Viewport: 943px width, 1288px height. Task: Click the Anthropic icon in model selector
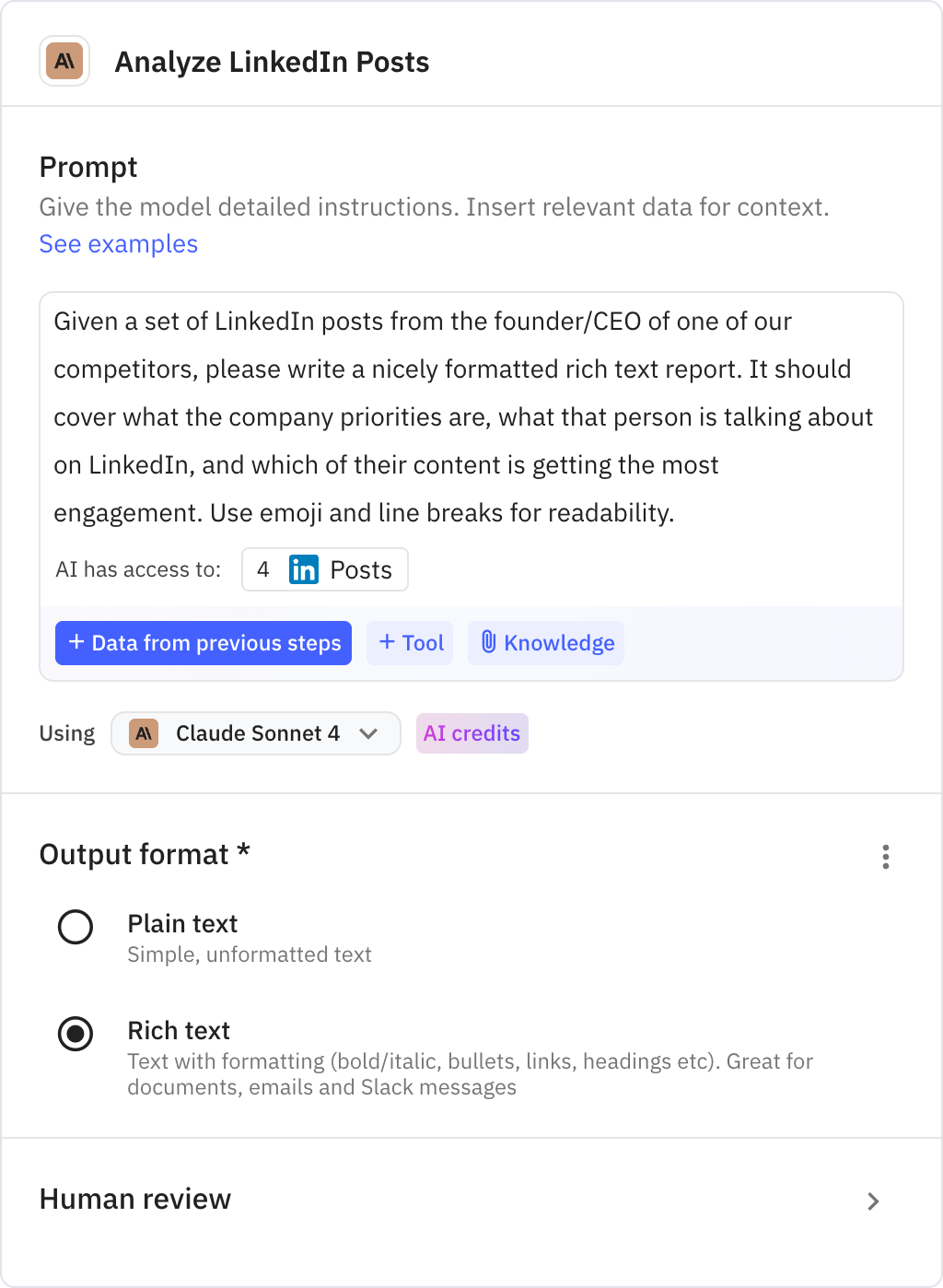coord(144,733)
